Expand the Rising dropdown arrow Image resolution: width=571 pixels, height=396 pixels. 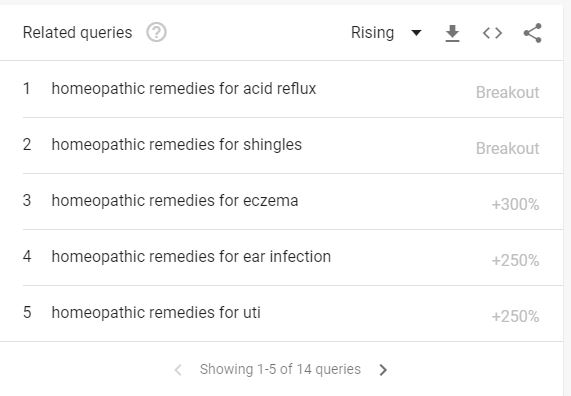pyautogui.click(x=416, y=33)
